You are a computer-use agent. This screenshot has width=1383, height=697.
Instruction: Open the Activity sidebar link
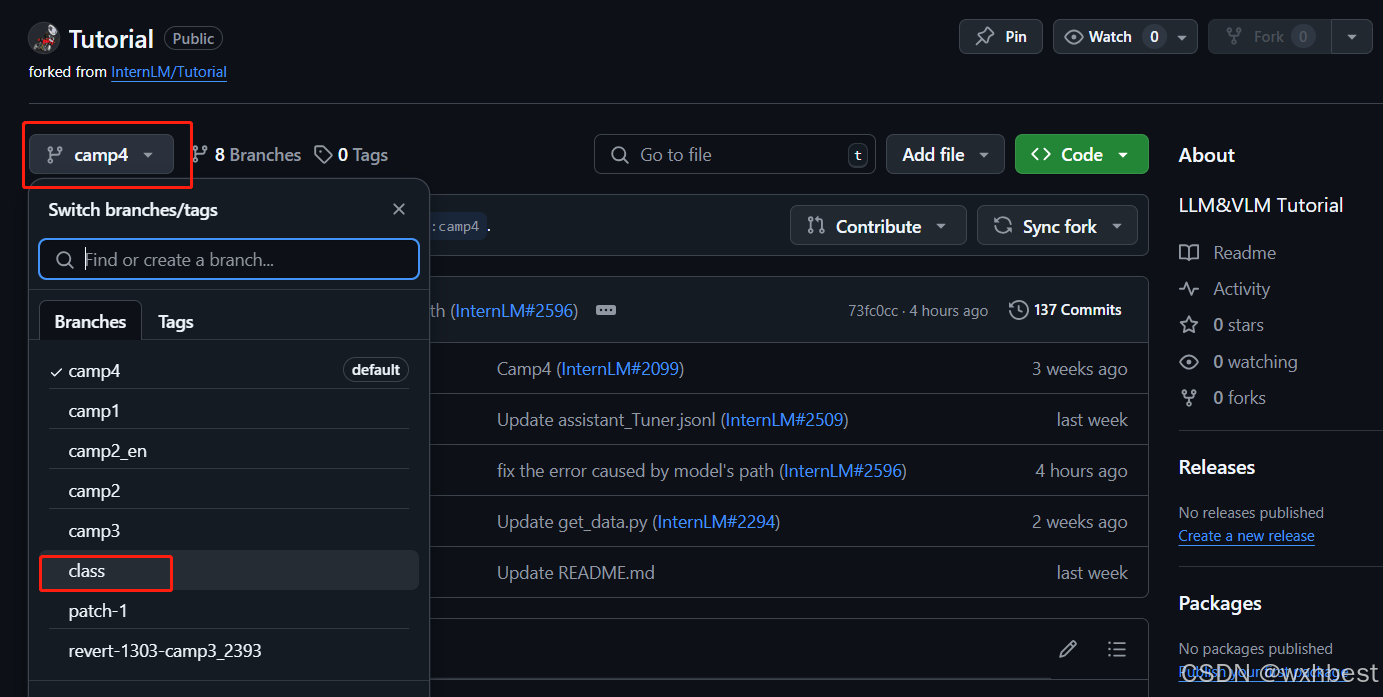(x=1225, y=289)
